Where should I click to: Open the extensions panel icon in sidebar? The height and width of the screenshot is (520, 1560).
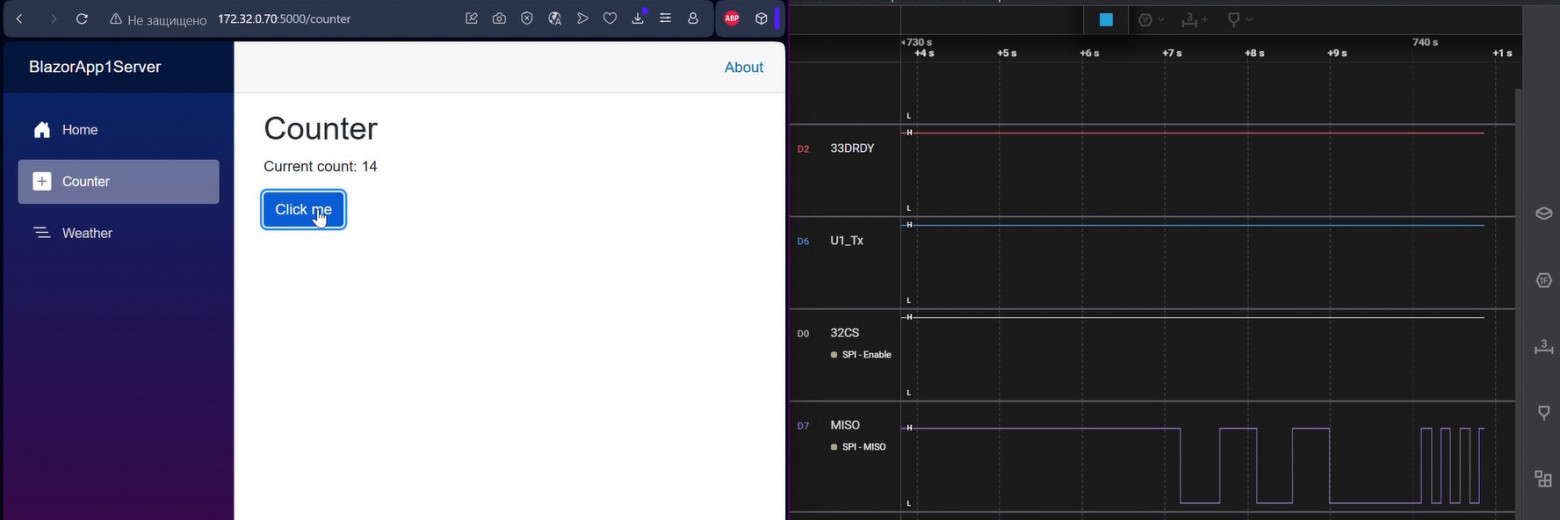1543,479
